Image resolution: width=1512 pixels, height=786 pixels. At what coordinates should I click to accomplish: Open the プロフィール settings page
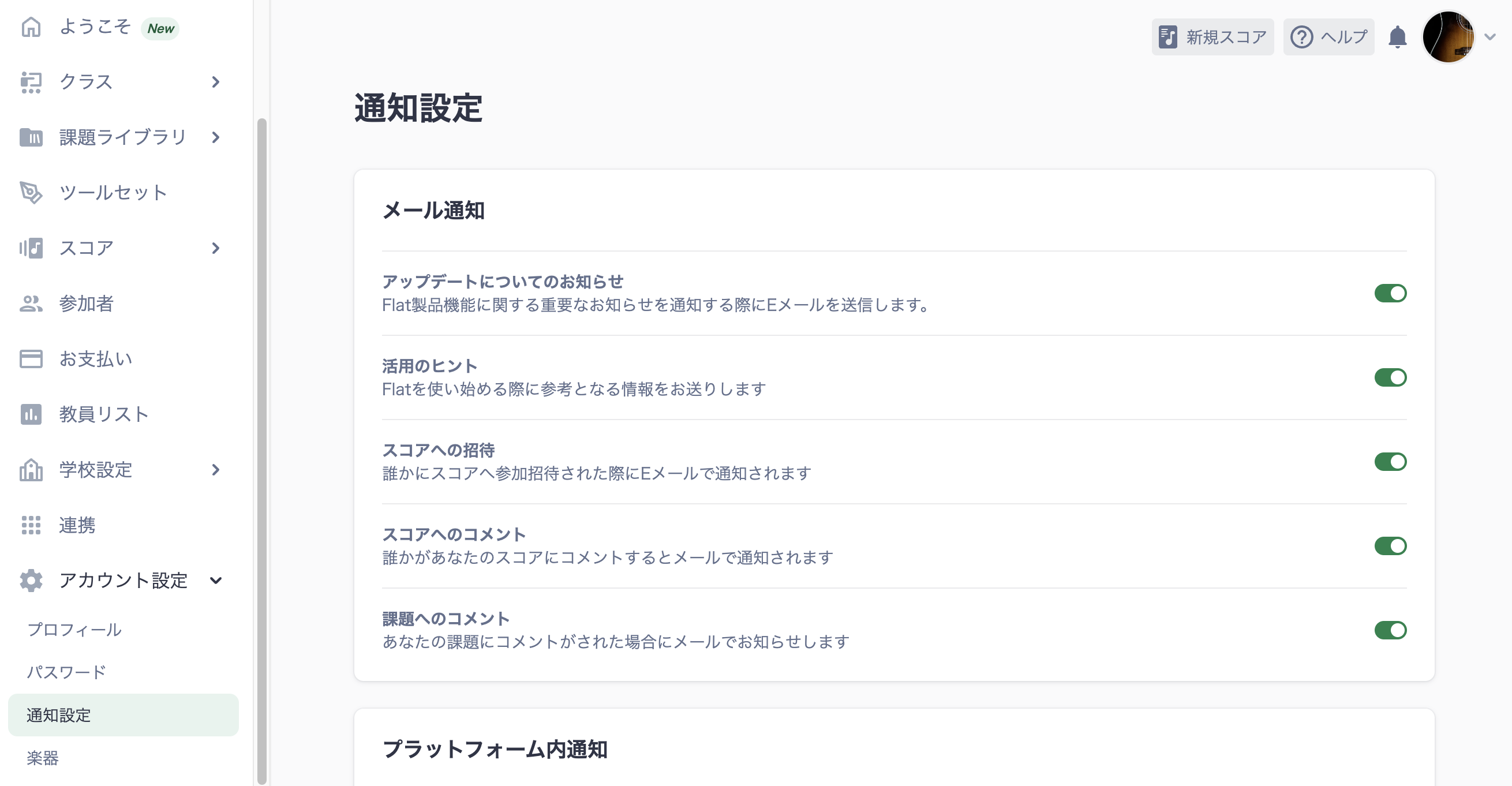coord(73,629)
